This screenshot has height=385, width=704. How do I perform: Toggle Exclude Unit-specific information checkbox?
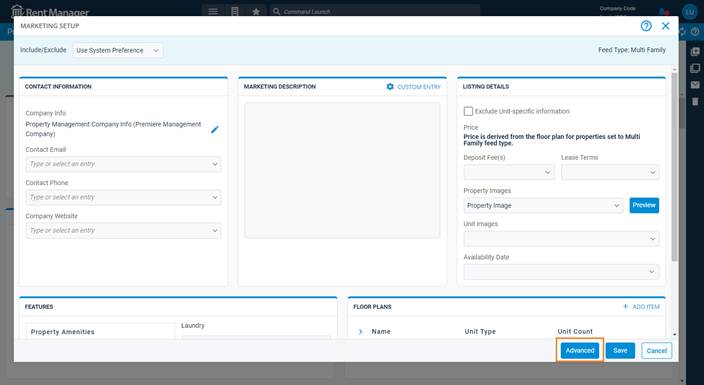coord(468,111)
